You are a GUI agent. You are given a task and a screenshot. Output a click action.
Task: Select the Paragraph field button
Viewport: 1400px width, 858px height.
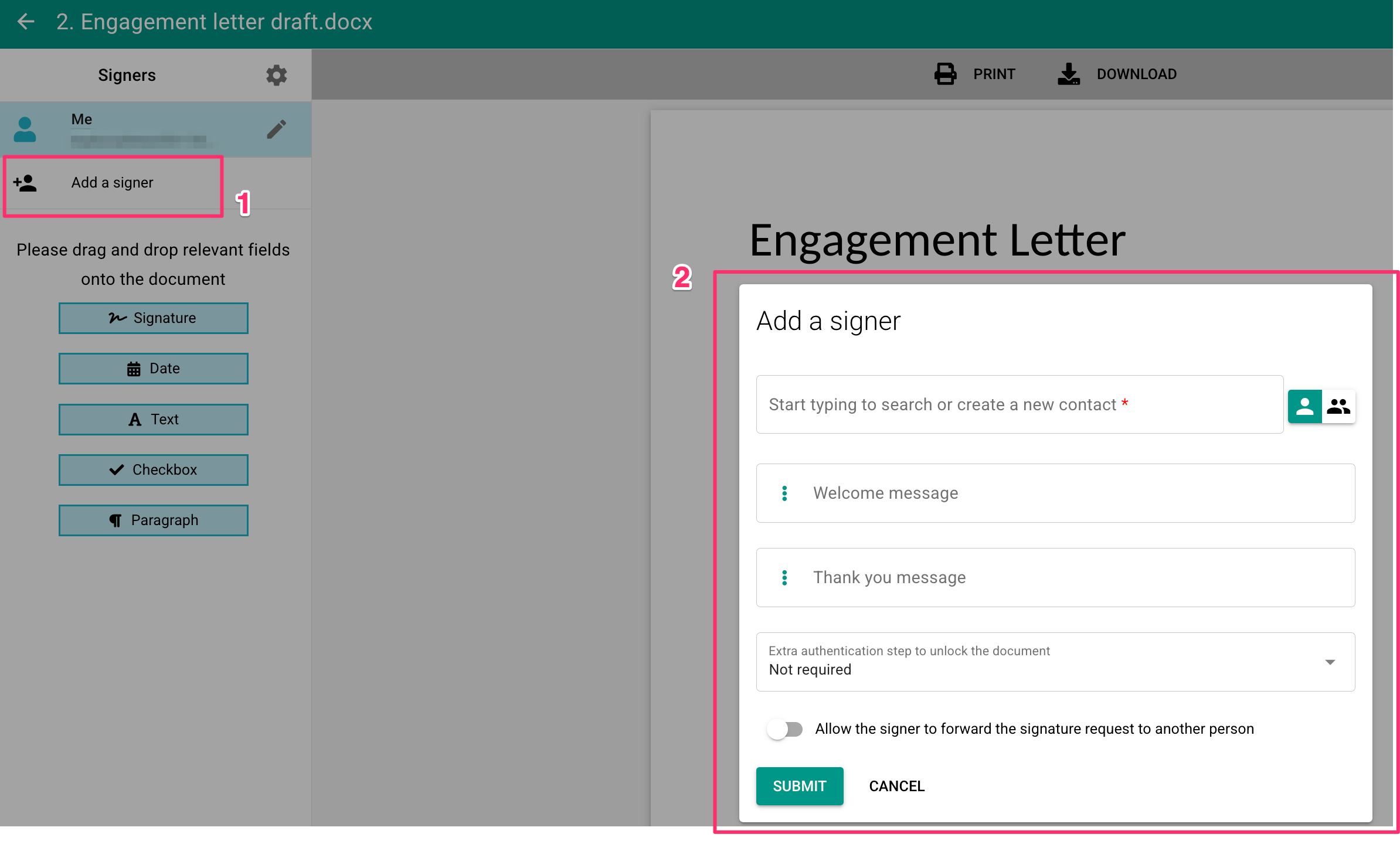[x=153, y=520]
